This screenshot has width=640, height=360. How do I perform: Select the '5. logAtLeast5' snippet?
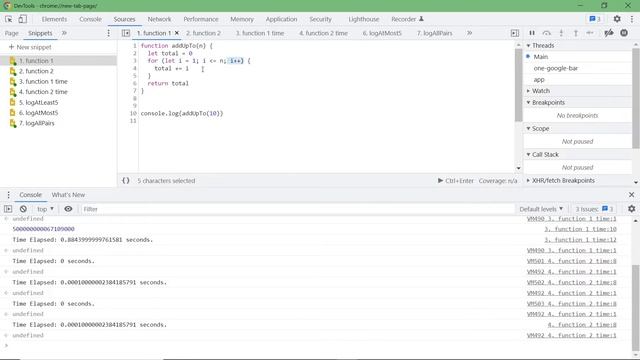point(38,102)
